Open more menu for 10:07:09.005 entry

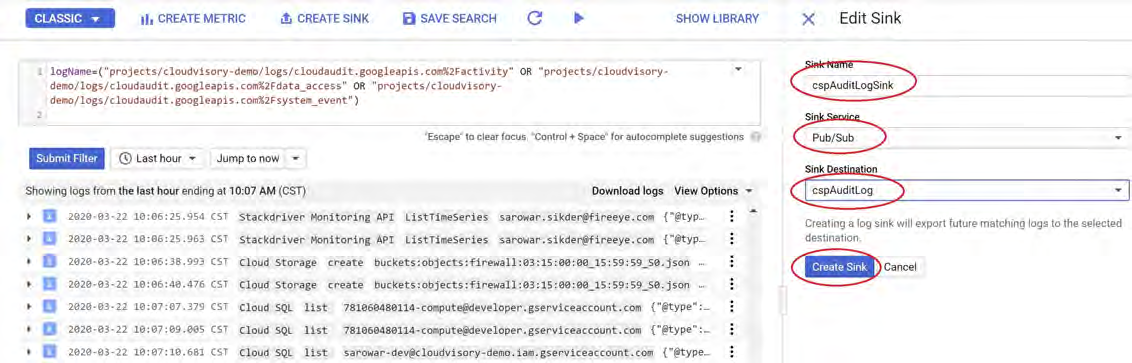[x=731, y=330]
